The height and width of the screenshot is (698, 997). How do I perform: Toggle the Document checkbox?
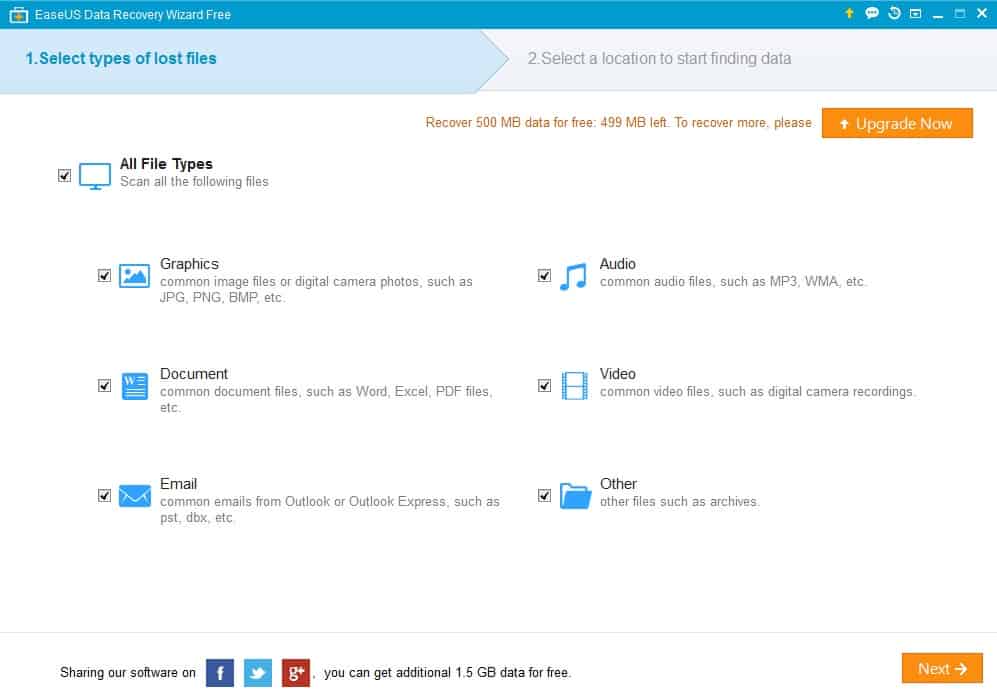pos(104,385)
